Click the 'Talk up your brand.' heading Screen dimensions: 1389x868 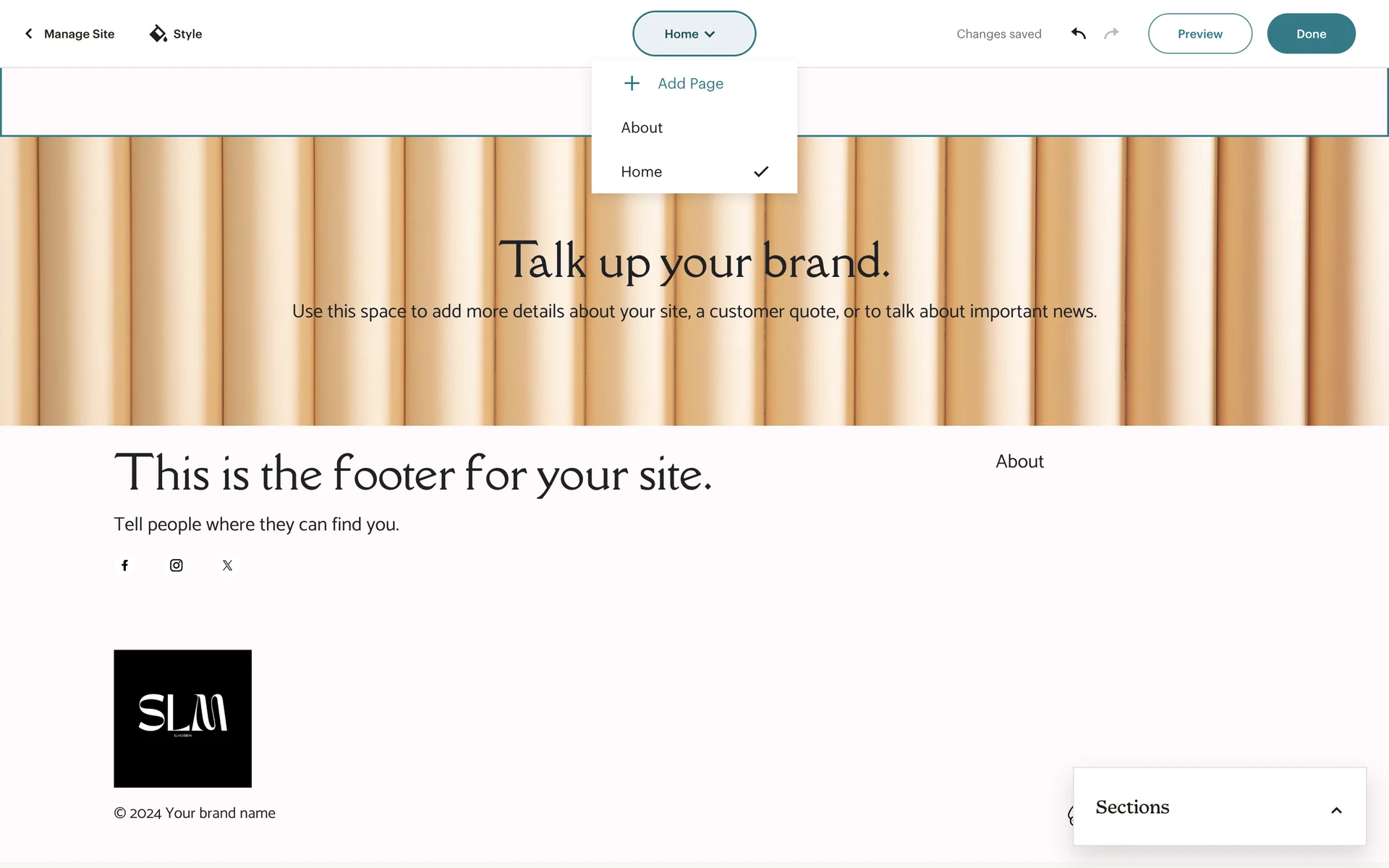pyautogui.click(x=694, y=260)
